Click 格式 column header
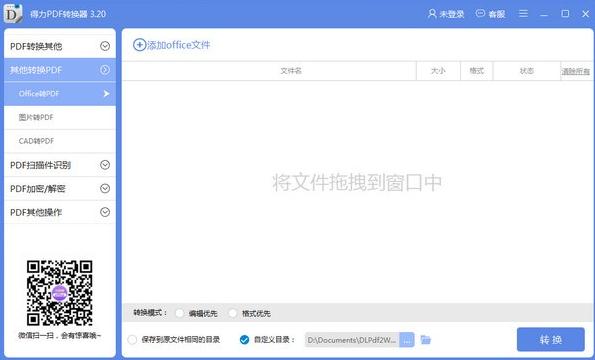The image size is (595, 360). 477,71
